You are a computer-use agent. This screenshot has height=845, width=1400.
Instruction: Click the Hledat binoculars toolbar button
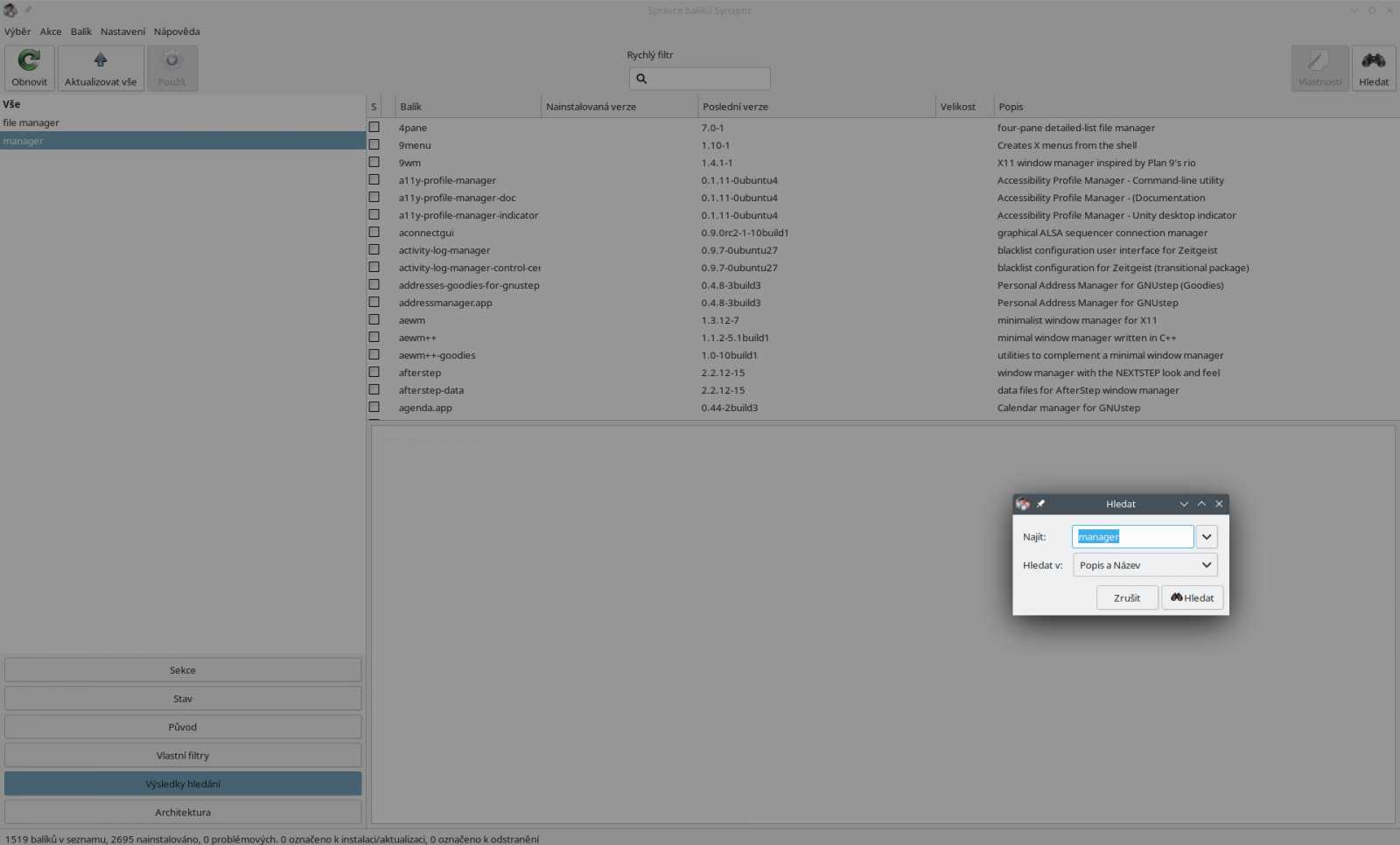1374,68
